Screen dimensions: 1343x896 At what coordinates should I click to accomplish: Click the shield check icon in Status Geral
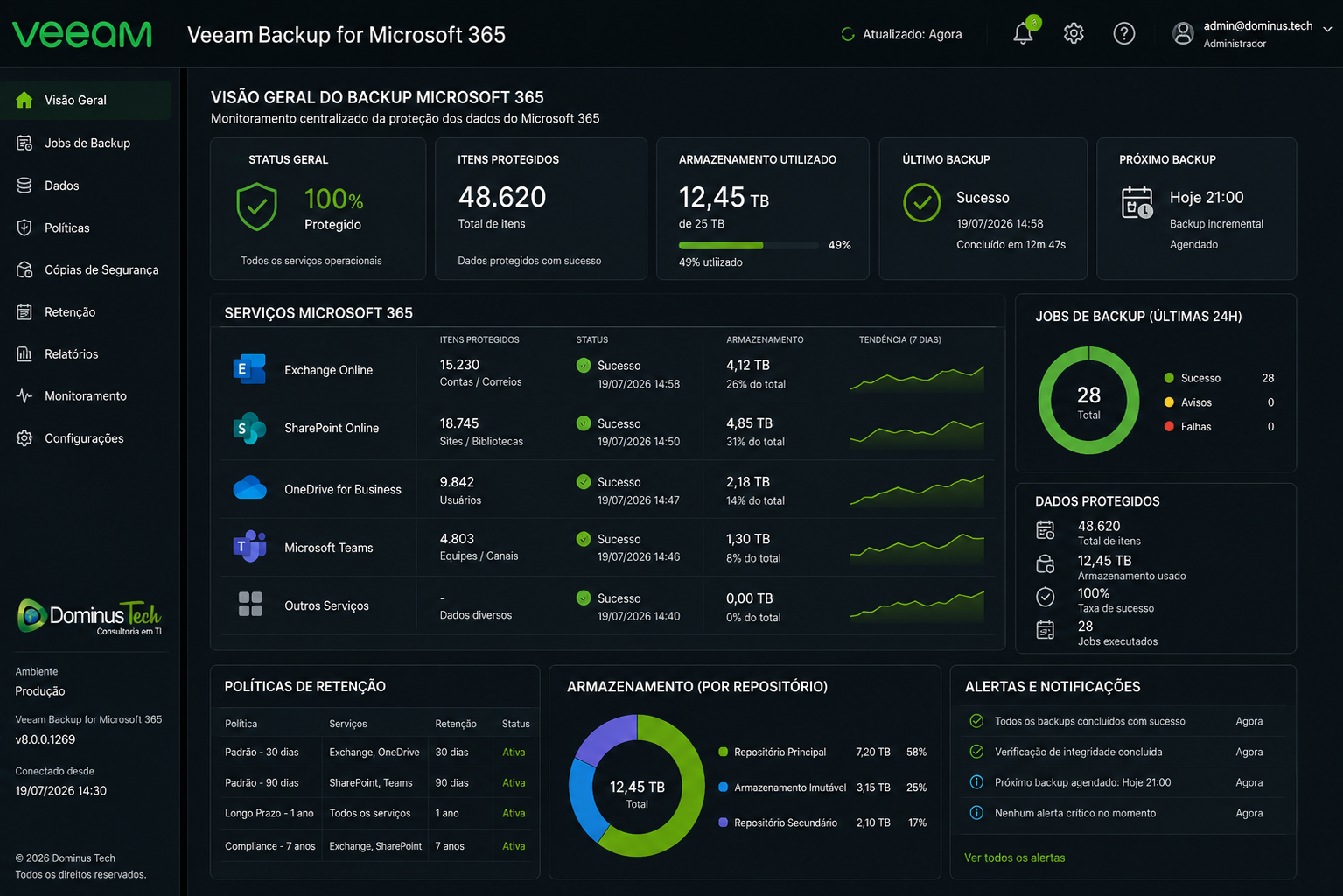pos(257,206)
